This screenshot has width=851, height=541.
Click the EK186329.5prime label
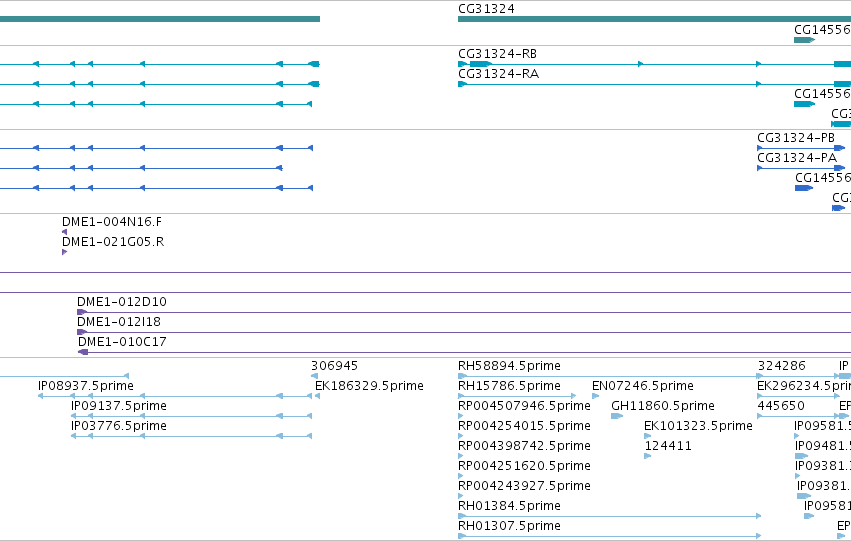[369, 386]
